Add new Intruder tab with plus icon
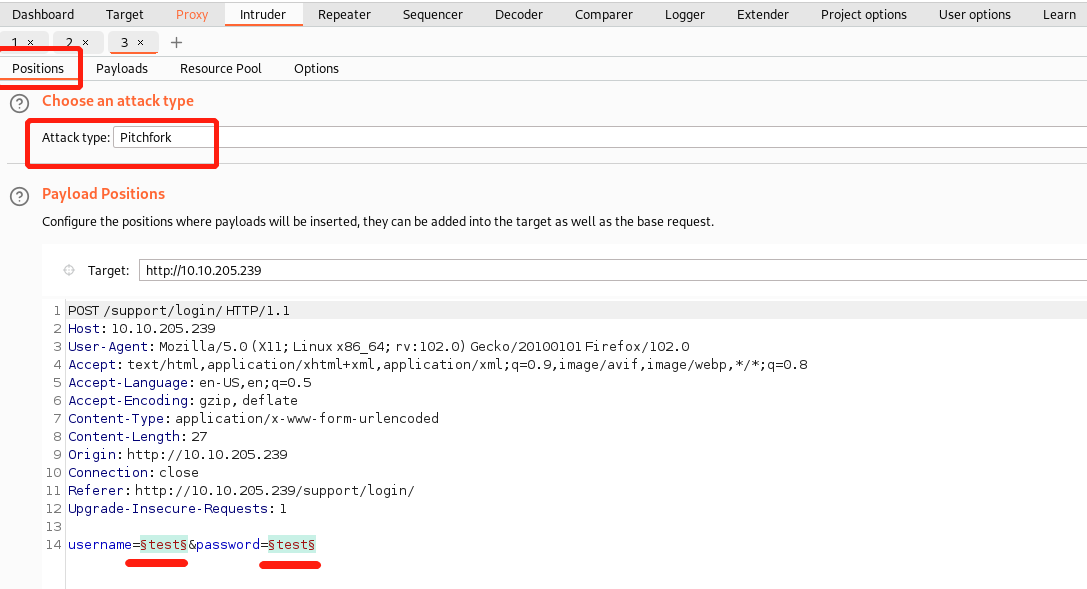The image size is (1087, 589). (x=177, y=42)
